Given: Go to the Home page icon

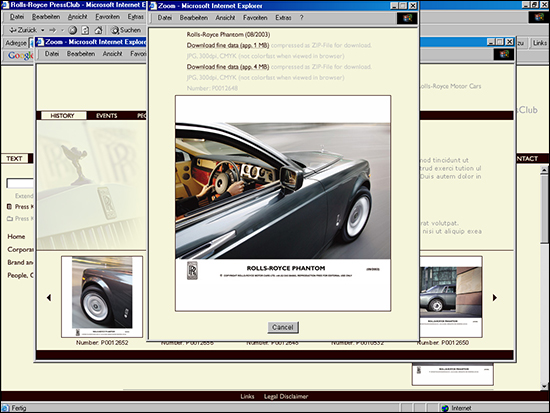Looking at the screenshot, I should tap(99, 30).
